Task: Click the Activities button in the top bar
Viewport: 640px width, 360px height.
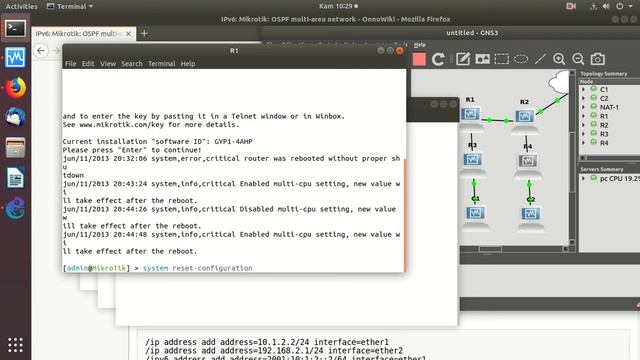Action: pyautogui.click(x=21, y=6)
